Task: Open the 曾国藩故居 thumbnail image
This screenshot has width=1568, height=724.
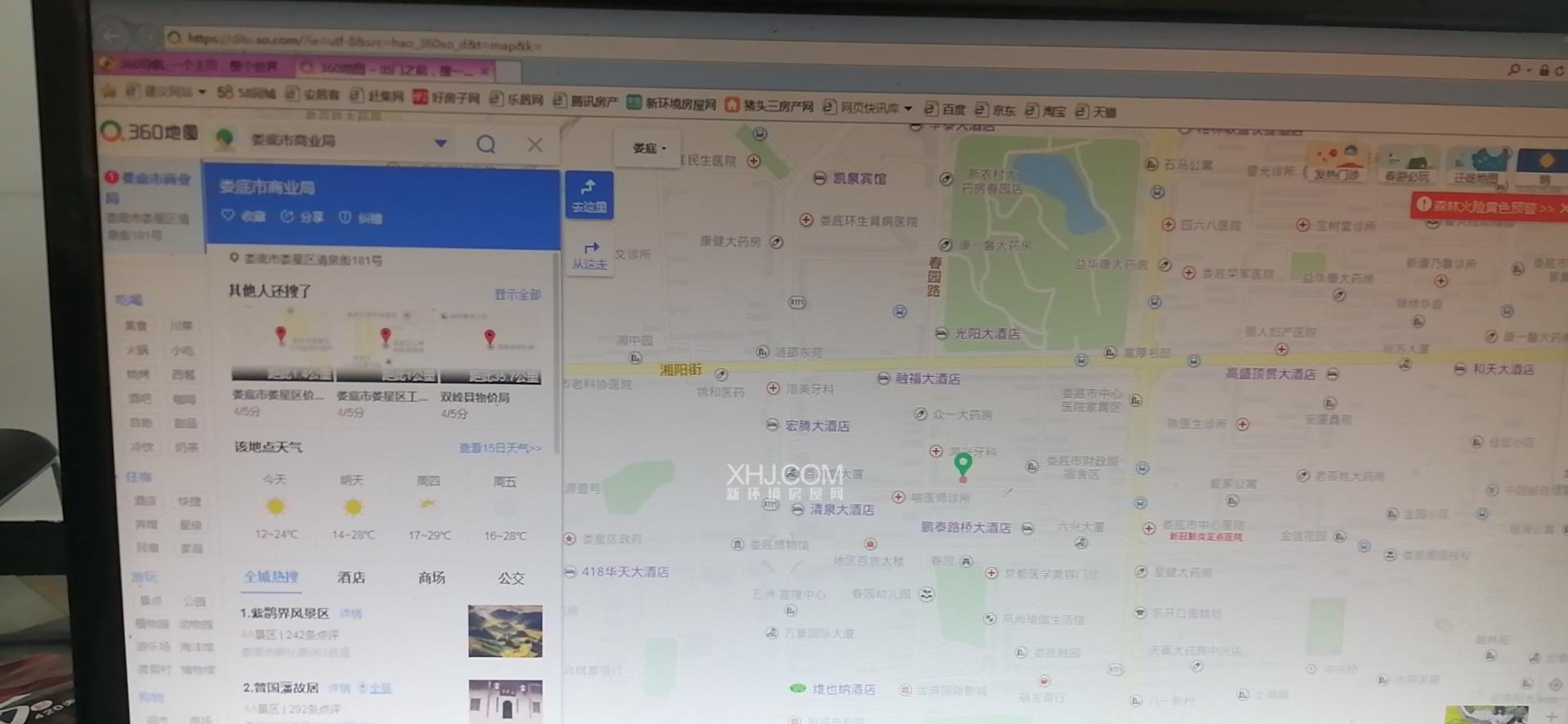Action: click(x=506, y=701)
